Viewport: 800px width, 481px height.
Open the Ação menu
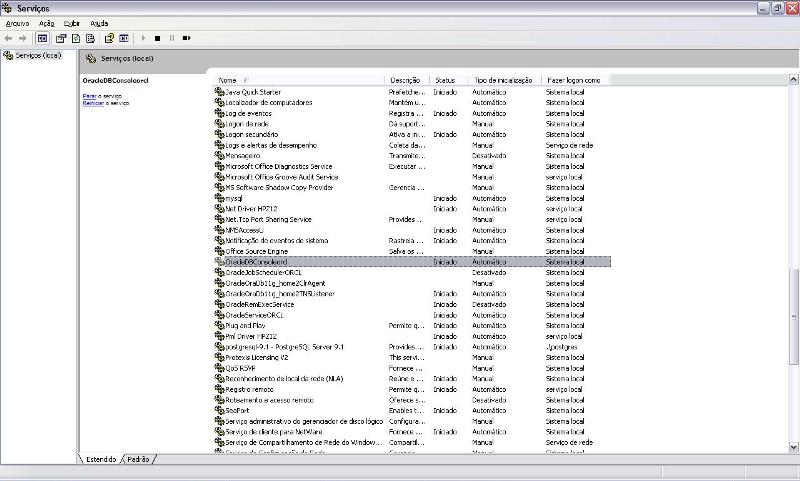tap(46, 23)
